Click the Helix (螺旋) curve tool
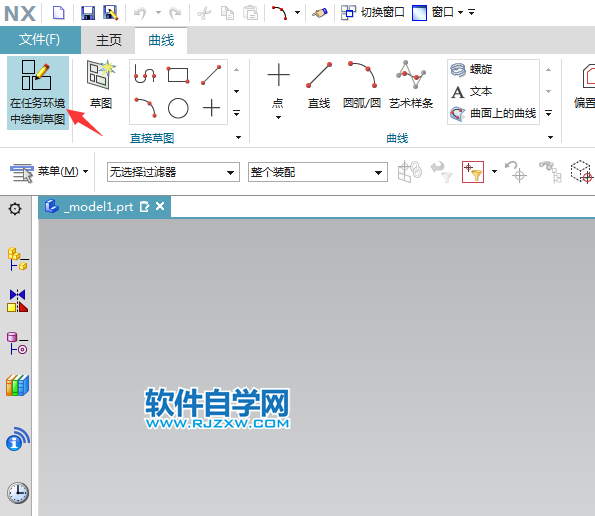 tap(472, 69)
